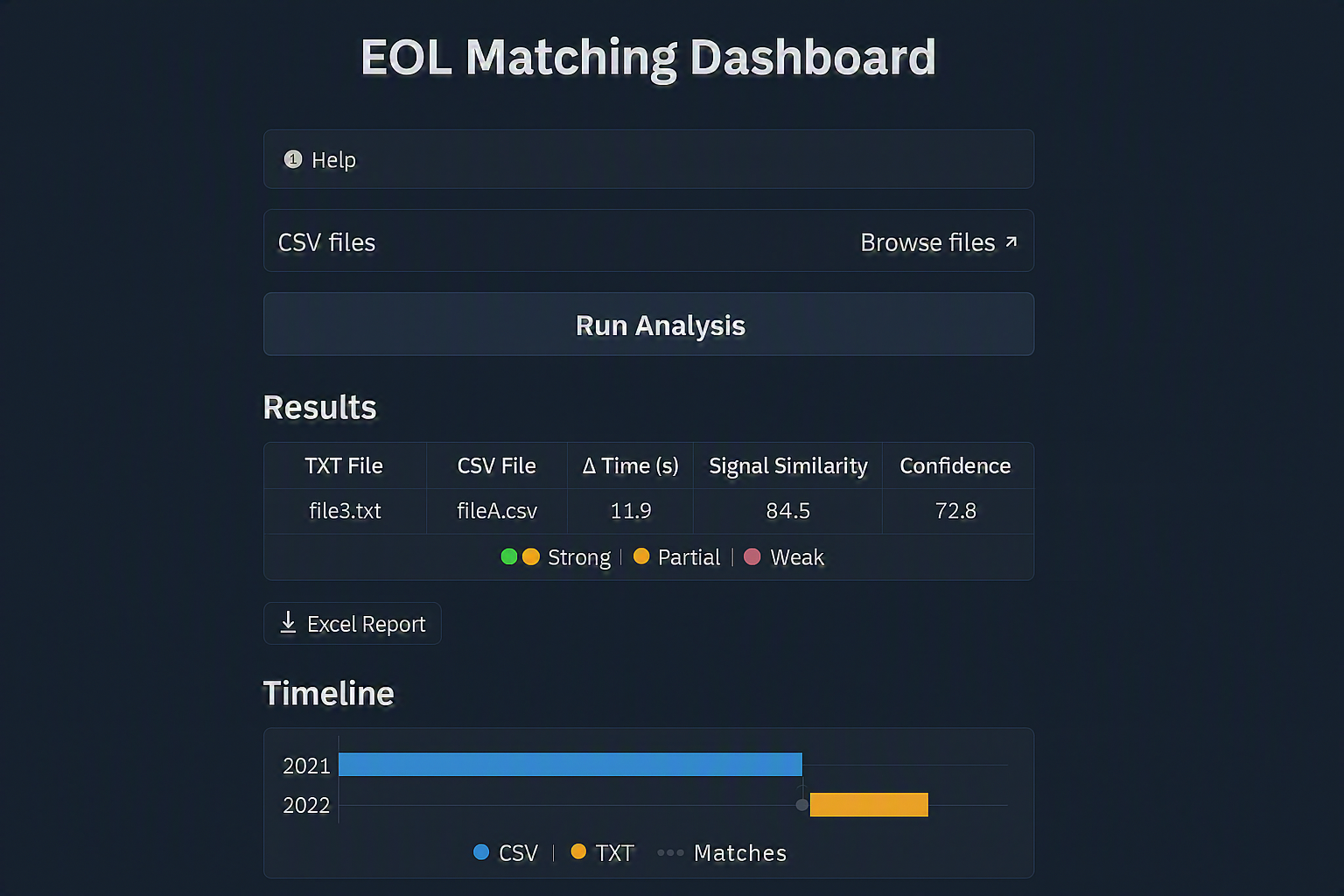Click the Excel Report download icon
Image resolution: width=1344 pixels, height=896 pixels.
tap(288, 622)
